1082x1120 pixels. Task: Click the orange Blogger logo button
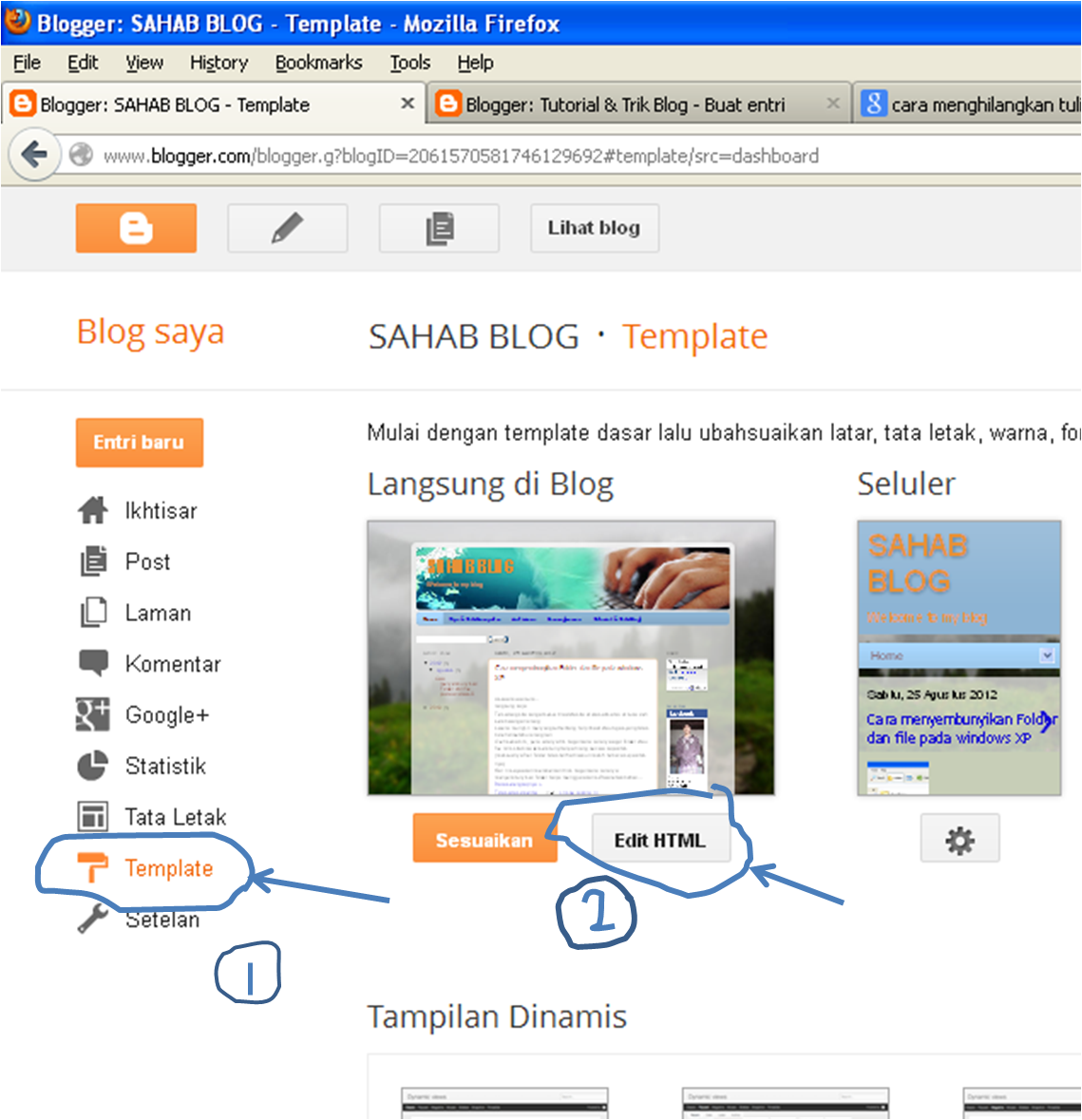[x=136, y=228]
